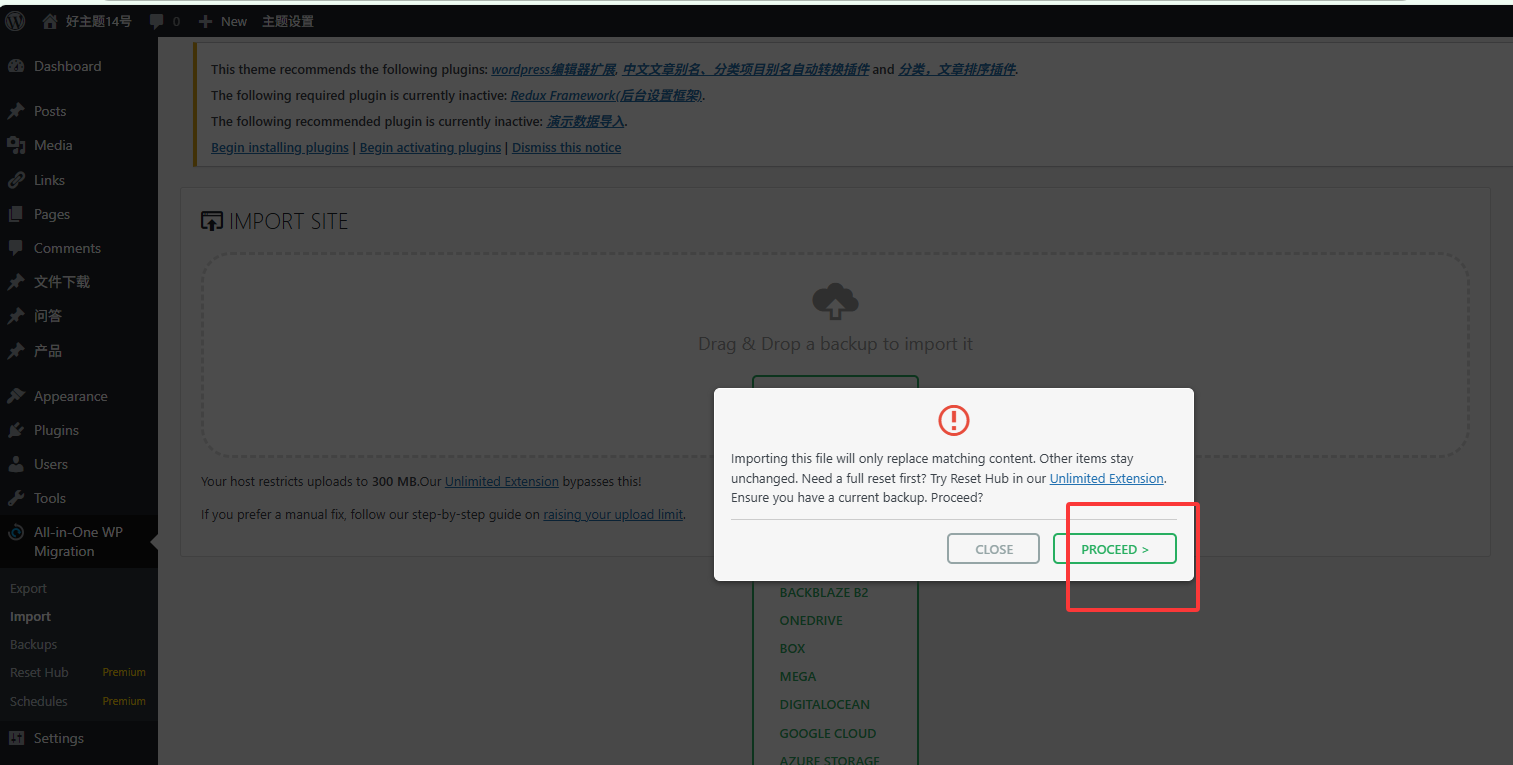Click the red warning icon in dialog

(x=954, y=420)
